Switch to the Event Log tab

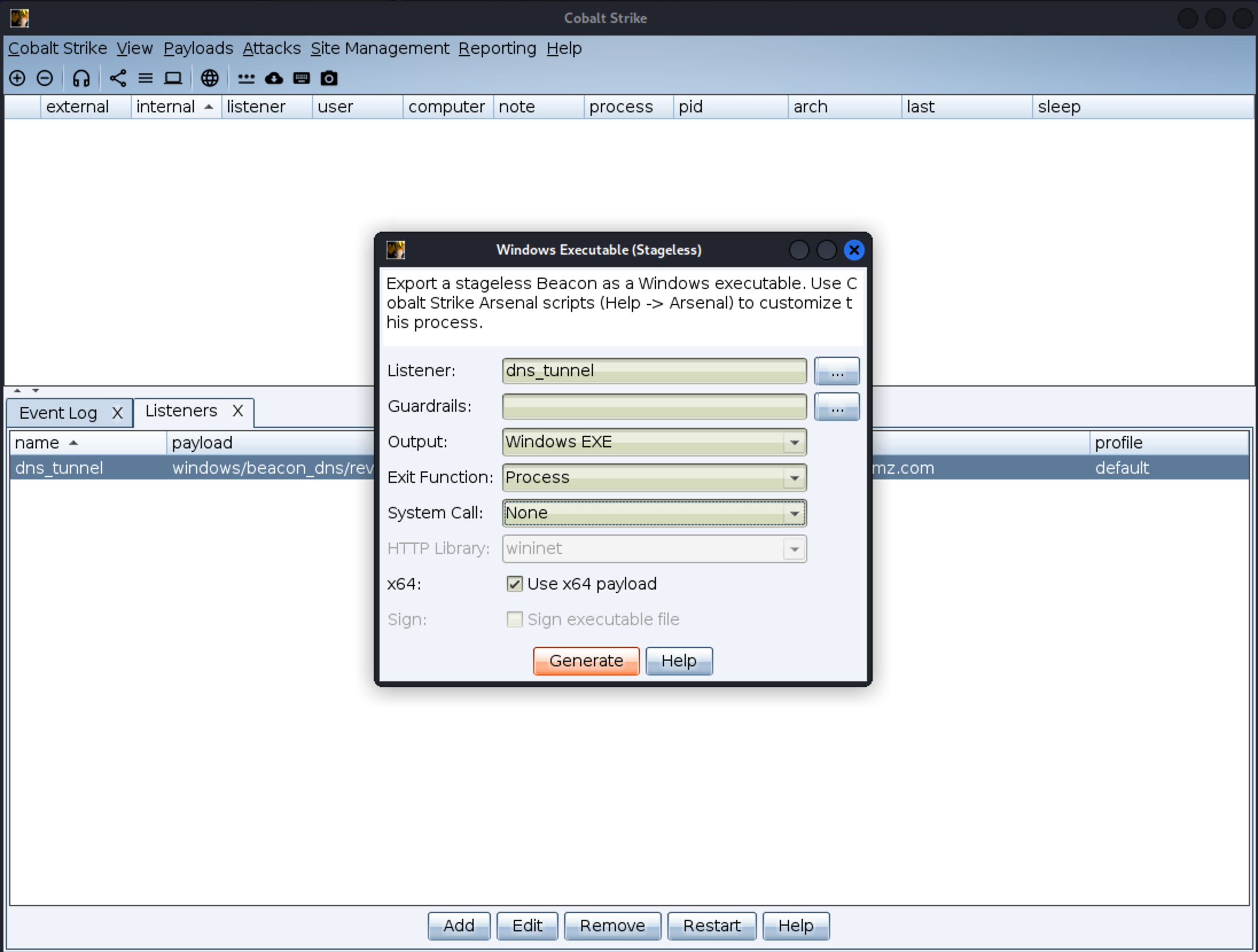(x=58, y=413)
